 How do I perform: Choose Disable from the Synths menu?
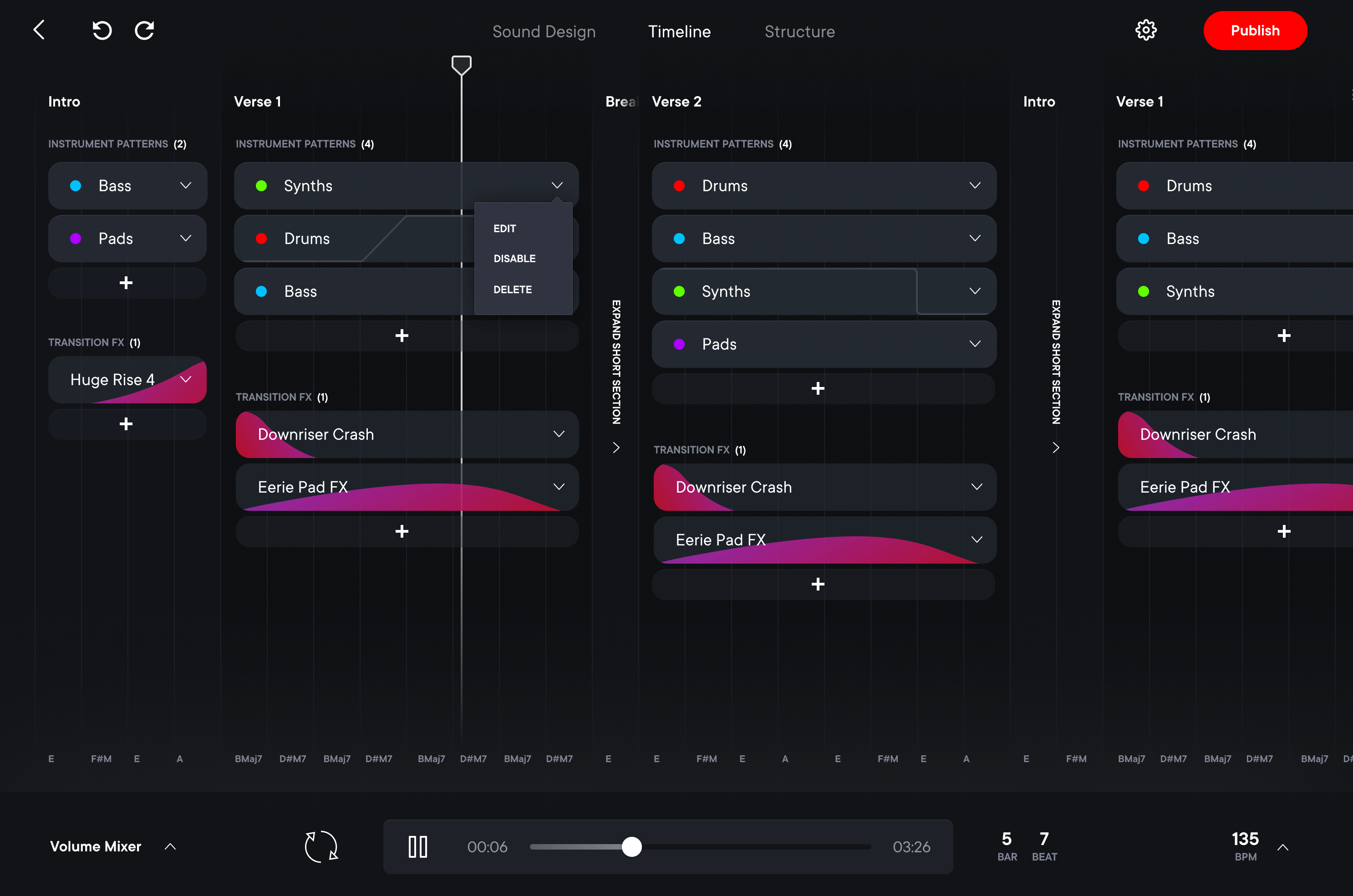[514, 259]
